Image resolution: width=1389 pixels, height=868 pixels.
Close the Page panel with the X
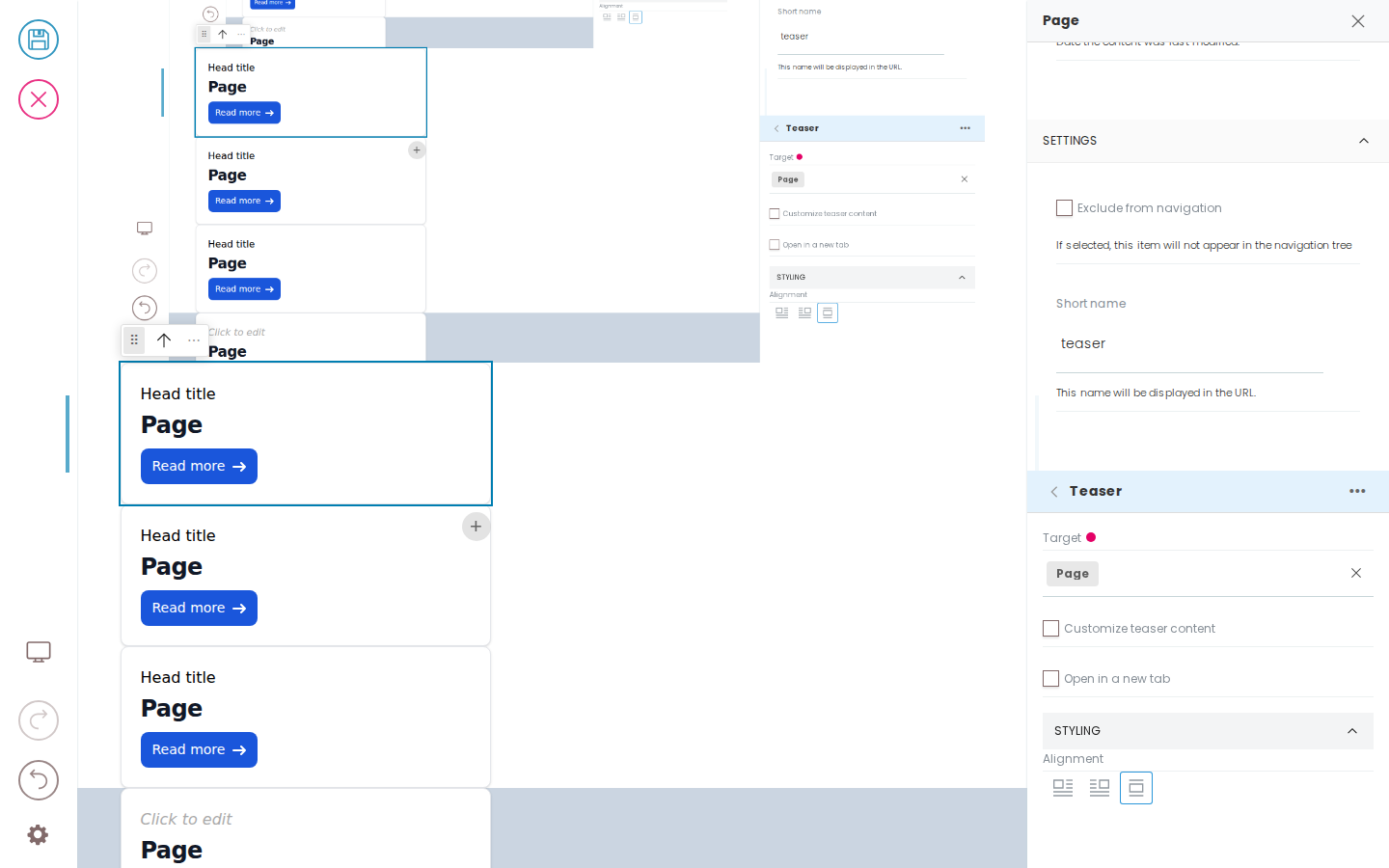[1358, 21]
